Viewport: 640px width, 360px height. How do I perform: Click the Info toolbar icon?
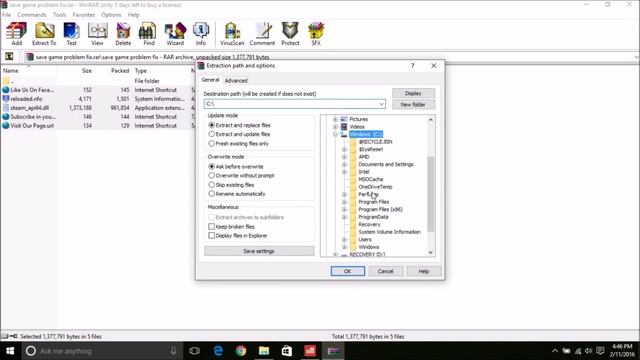tap(200, 33)
